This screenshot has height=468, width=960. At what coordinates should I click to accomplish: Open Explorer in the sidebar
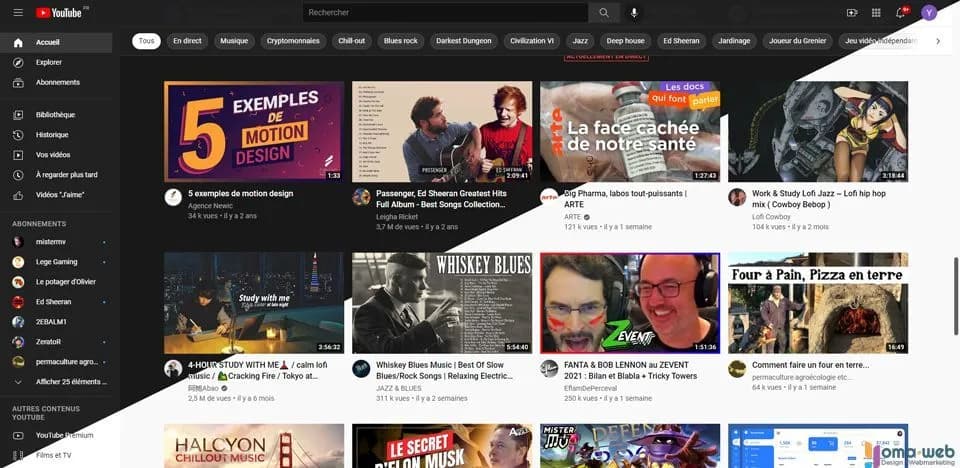pos(56,62)
